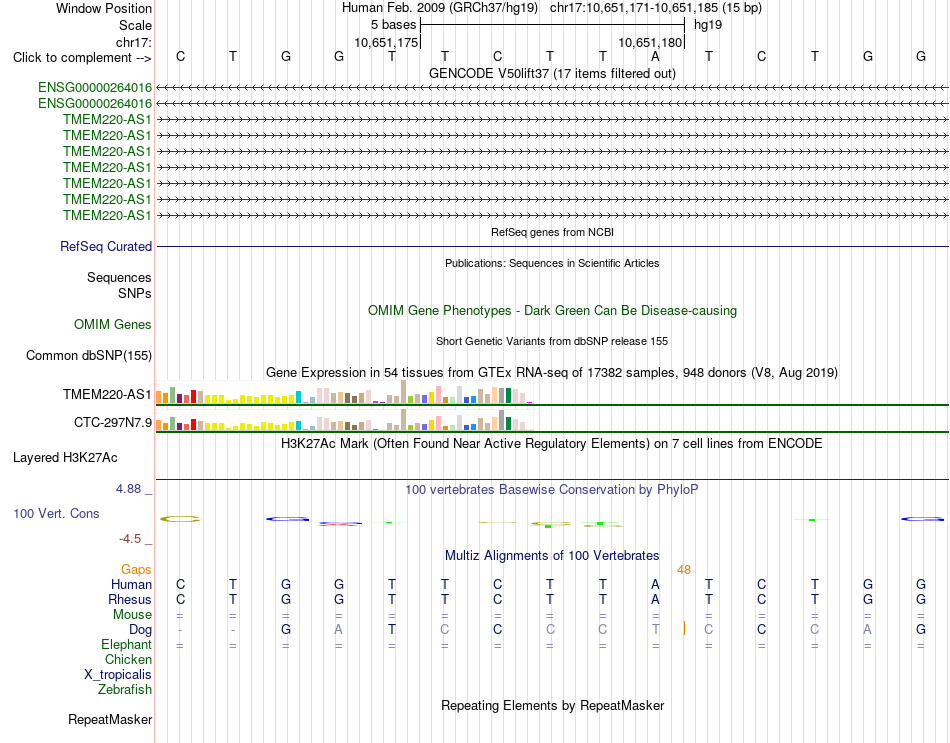The width and height of the screenshot is (950, 743).
Task: Click the Chicken species label
Action: tap(128, 659)
